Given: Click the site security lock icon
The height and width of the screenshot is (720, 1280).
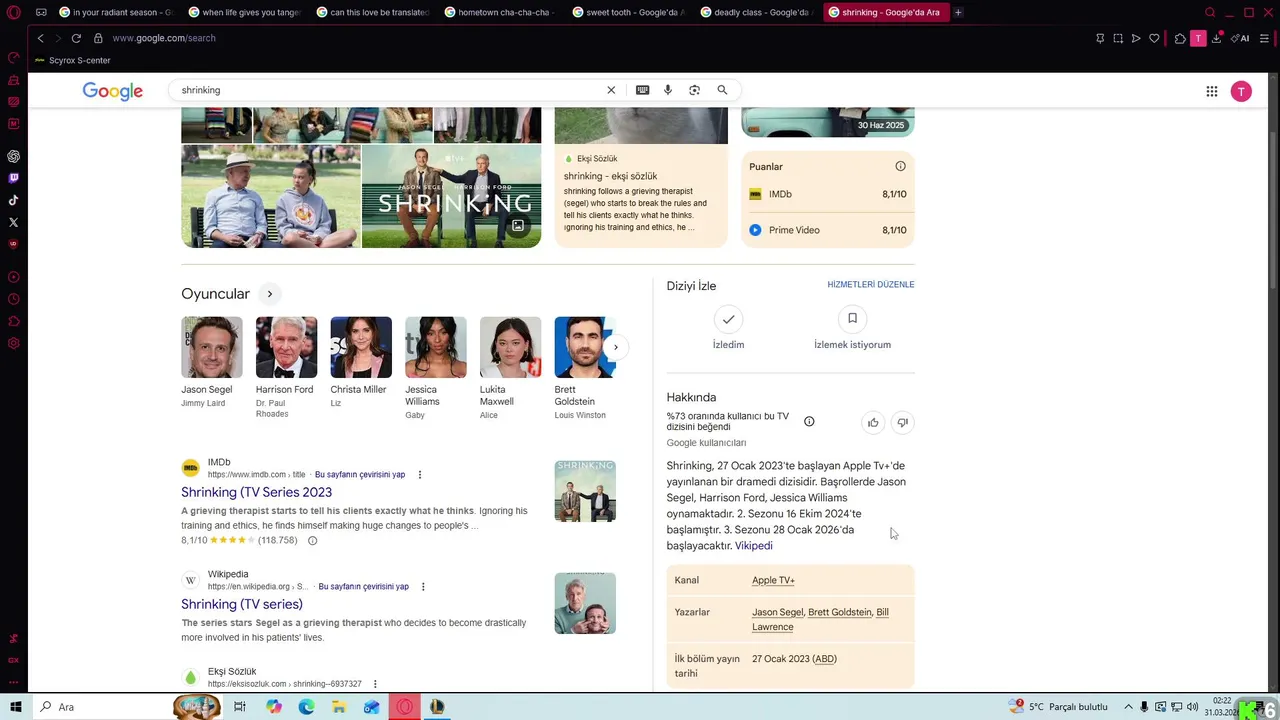Looking at the screenshot, I should [x=98, y=38].
